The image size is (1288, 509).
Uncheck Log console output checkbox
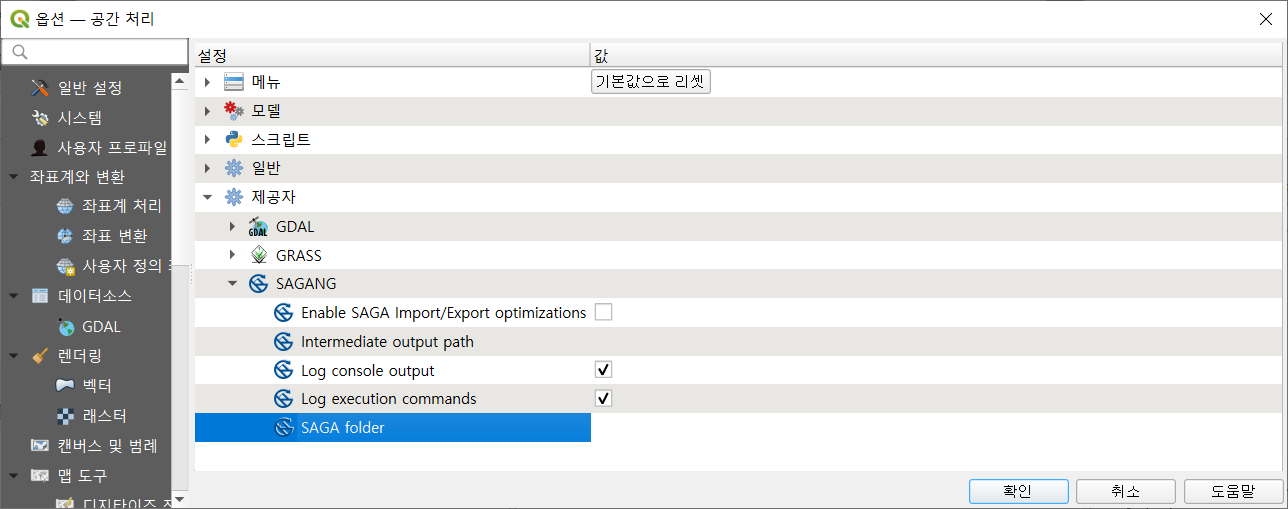click(x=603, y=370)
